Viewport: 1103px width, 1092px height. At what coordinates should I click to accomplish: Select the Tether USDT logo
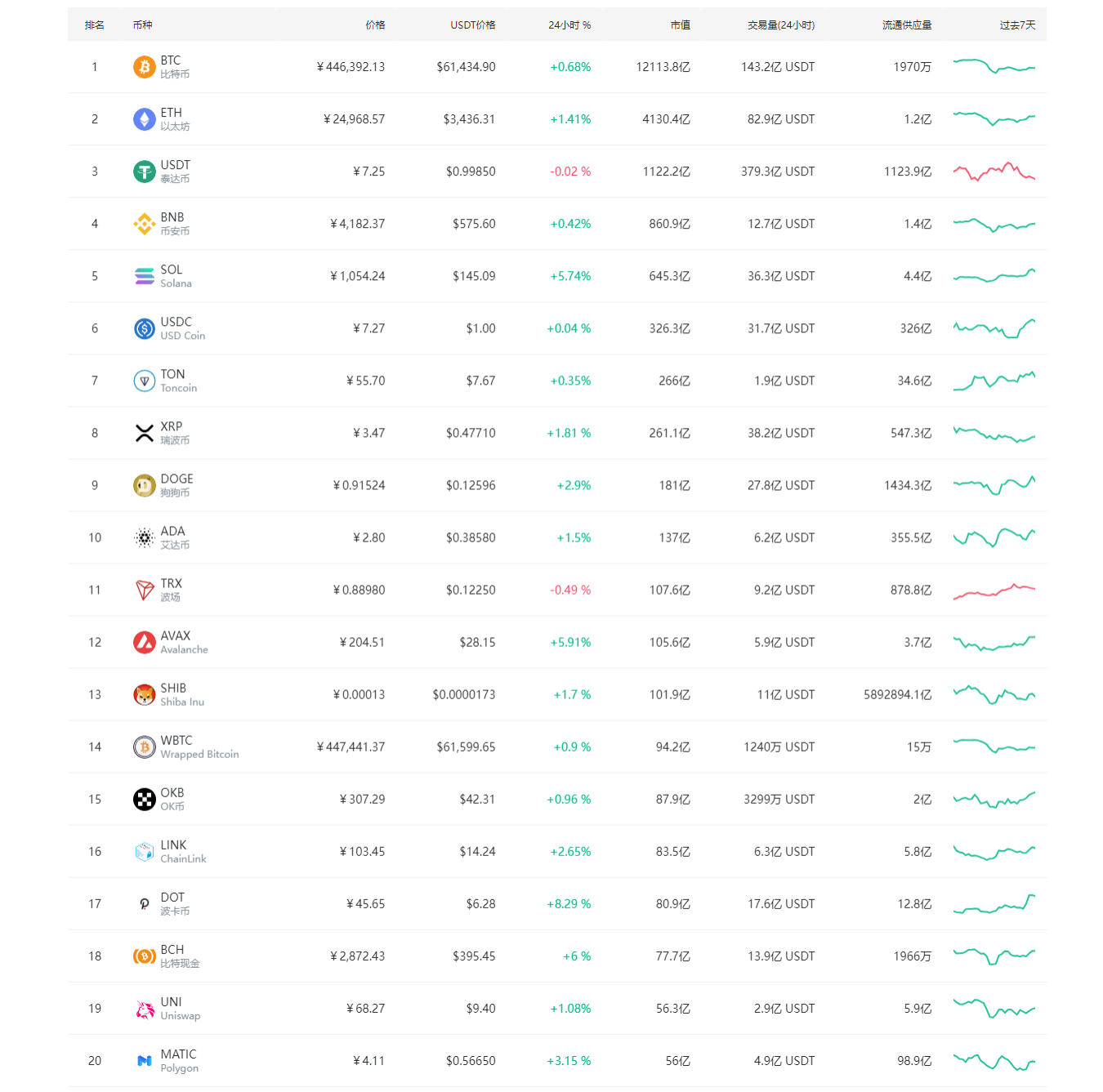[x=145, y=172]
